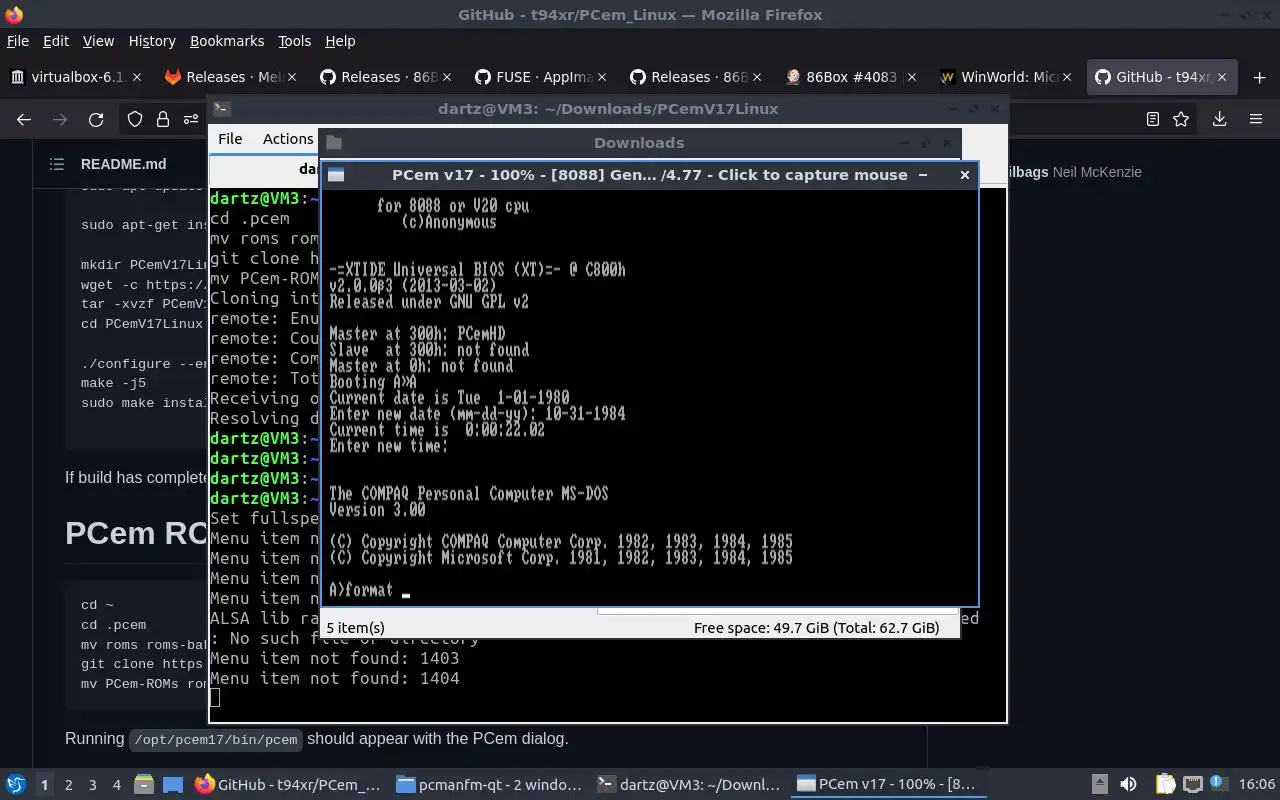Screen dimensions: 1280x800
Task: Click the update notifier tray icon
Action: [1218, 784]
